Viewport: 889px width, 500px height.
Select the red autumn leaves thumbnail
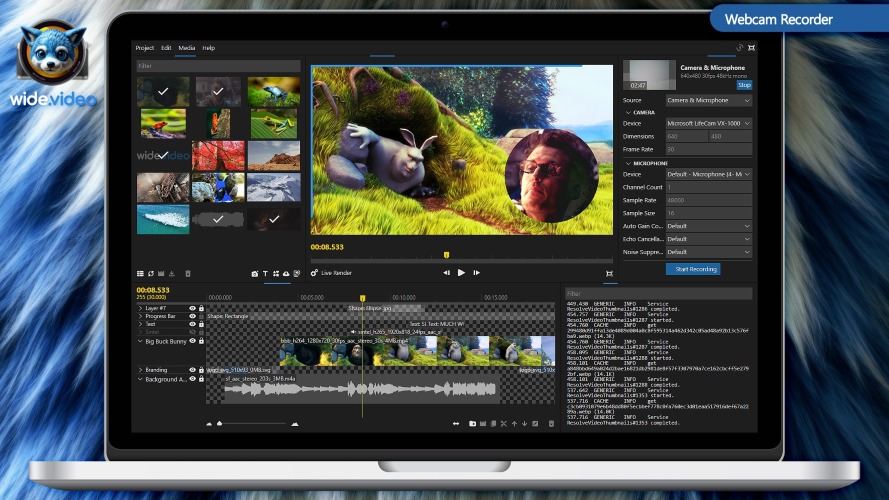(x=218, y=155)
